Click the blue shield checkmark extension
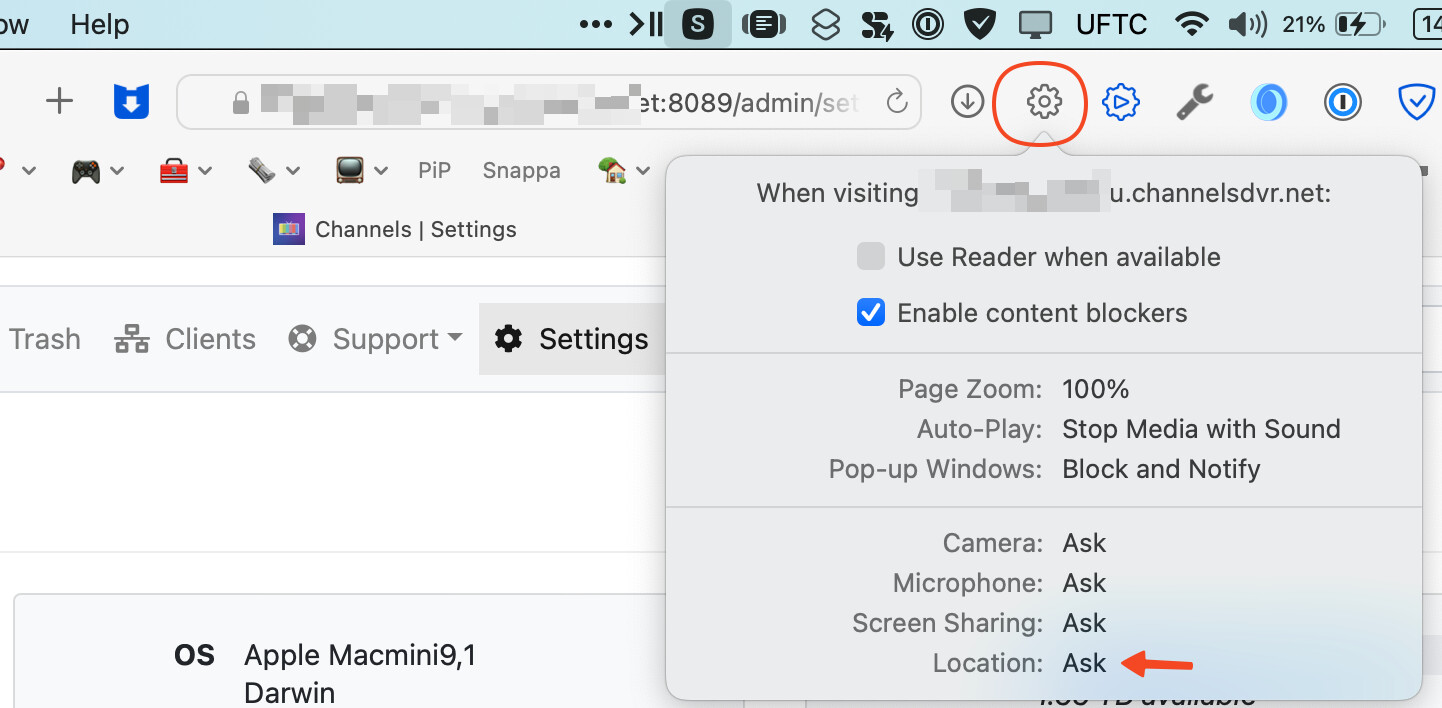 coord(1416,101)
